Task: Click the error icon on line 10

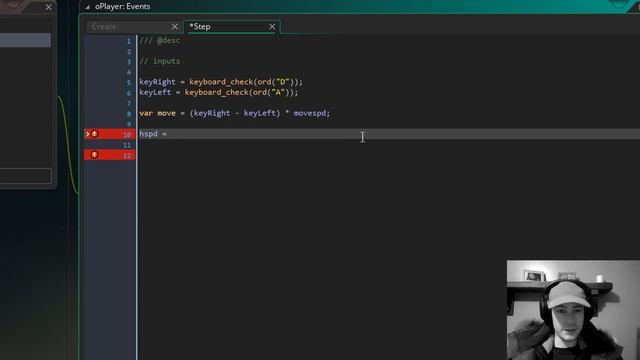Action: 94,134
